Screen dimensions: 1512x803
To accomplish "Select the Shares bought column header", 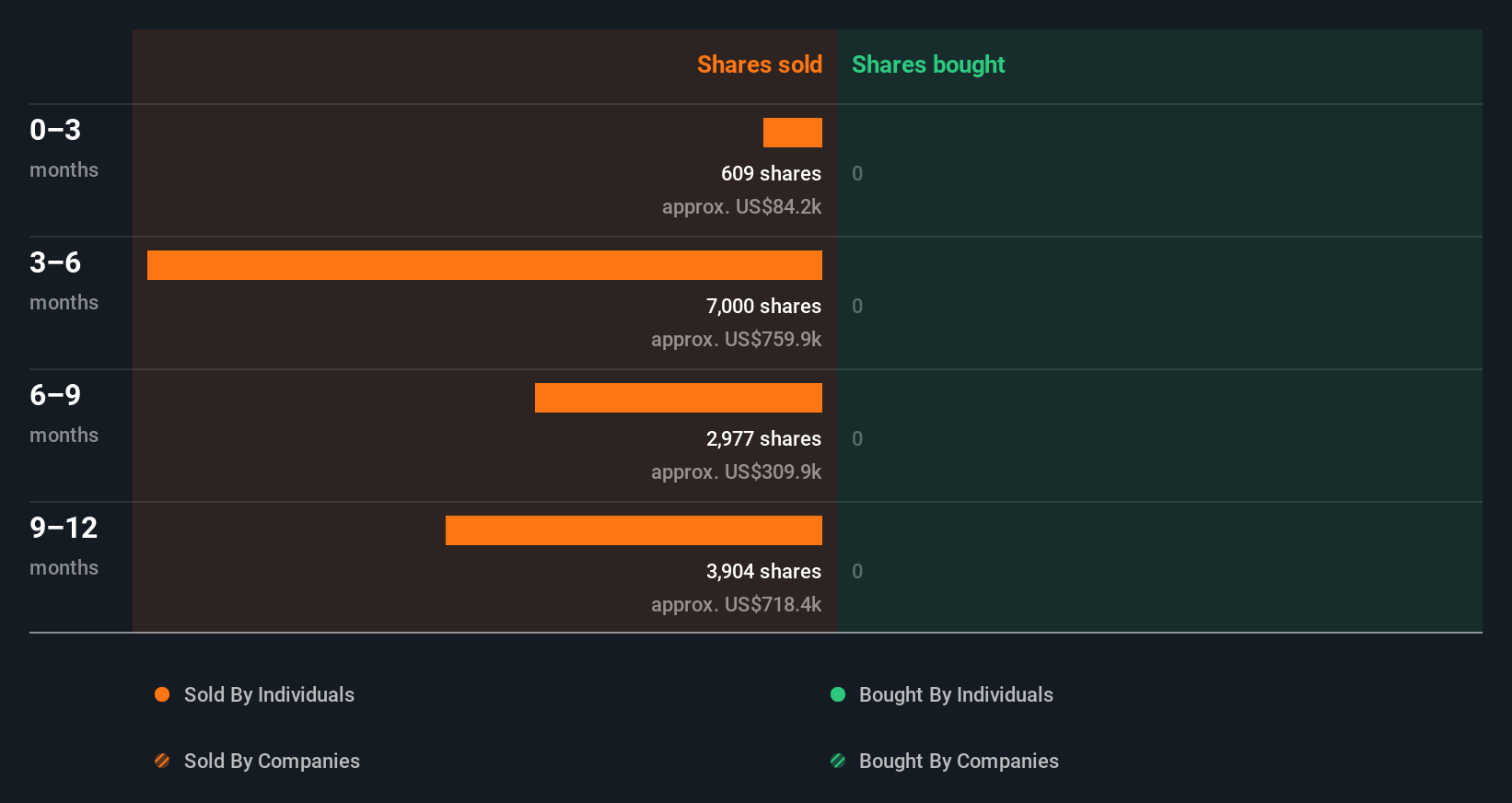I will point(928,64).
